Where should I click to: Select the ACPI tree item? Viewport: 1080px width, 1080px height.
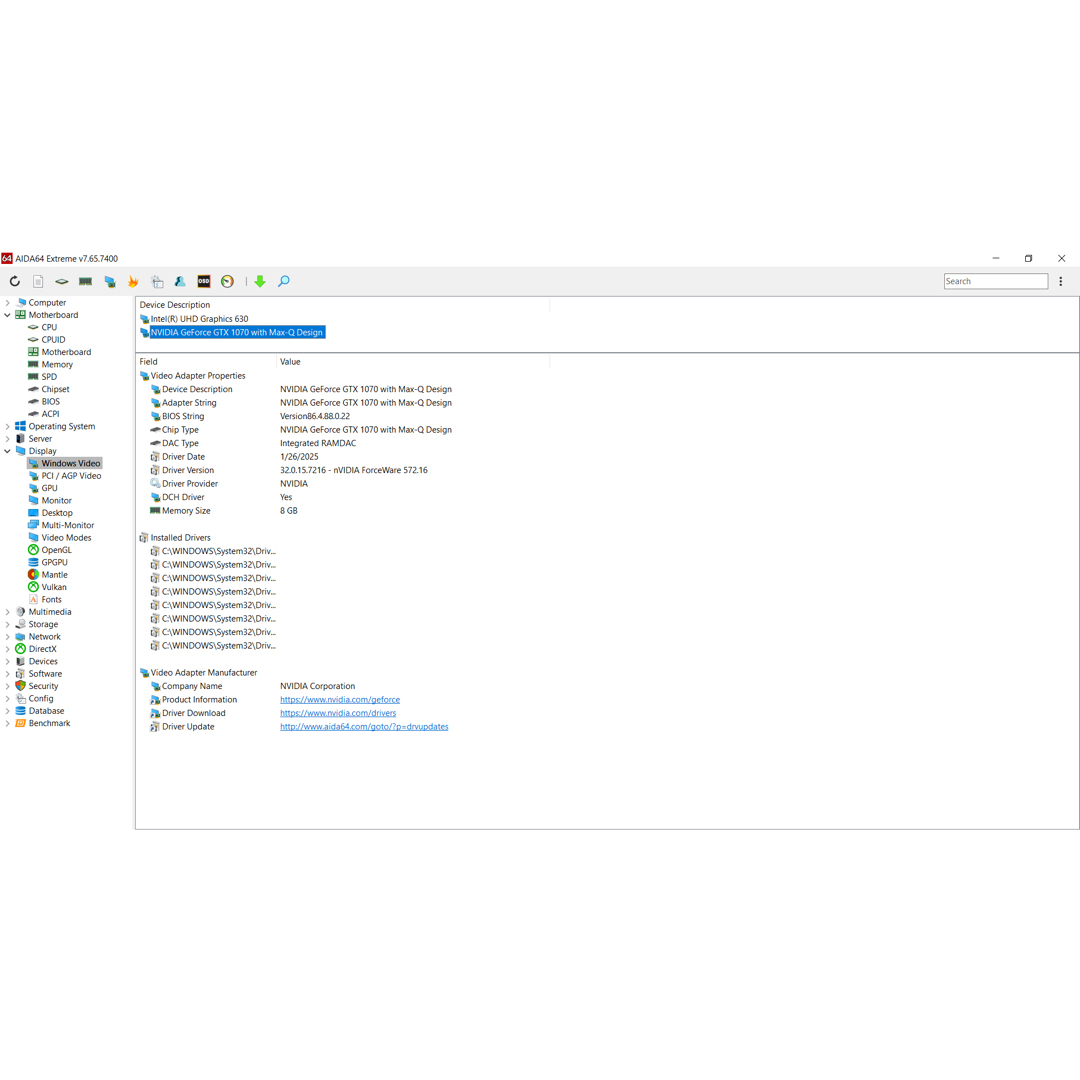pos(50,414)
